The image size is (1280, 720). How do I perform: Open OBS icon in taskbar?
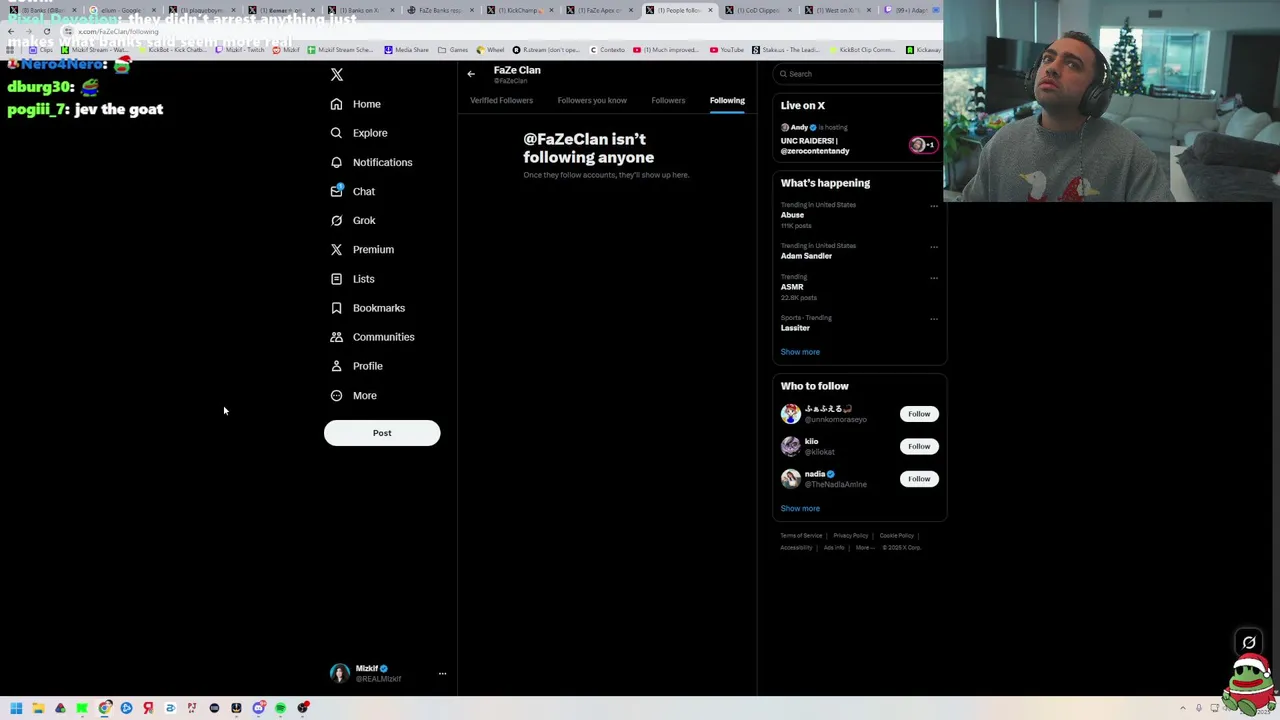pos(302,708)
